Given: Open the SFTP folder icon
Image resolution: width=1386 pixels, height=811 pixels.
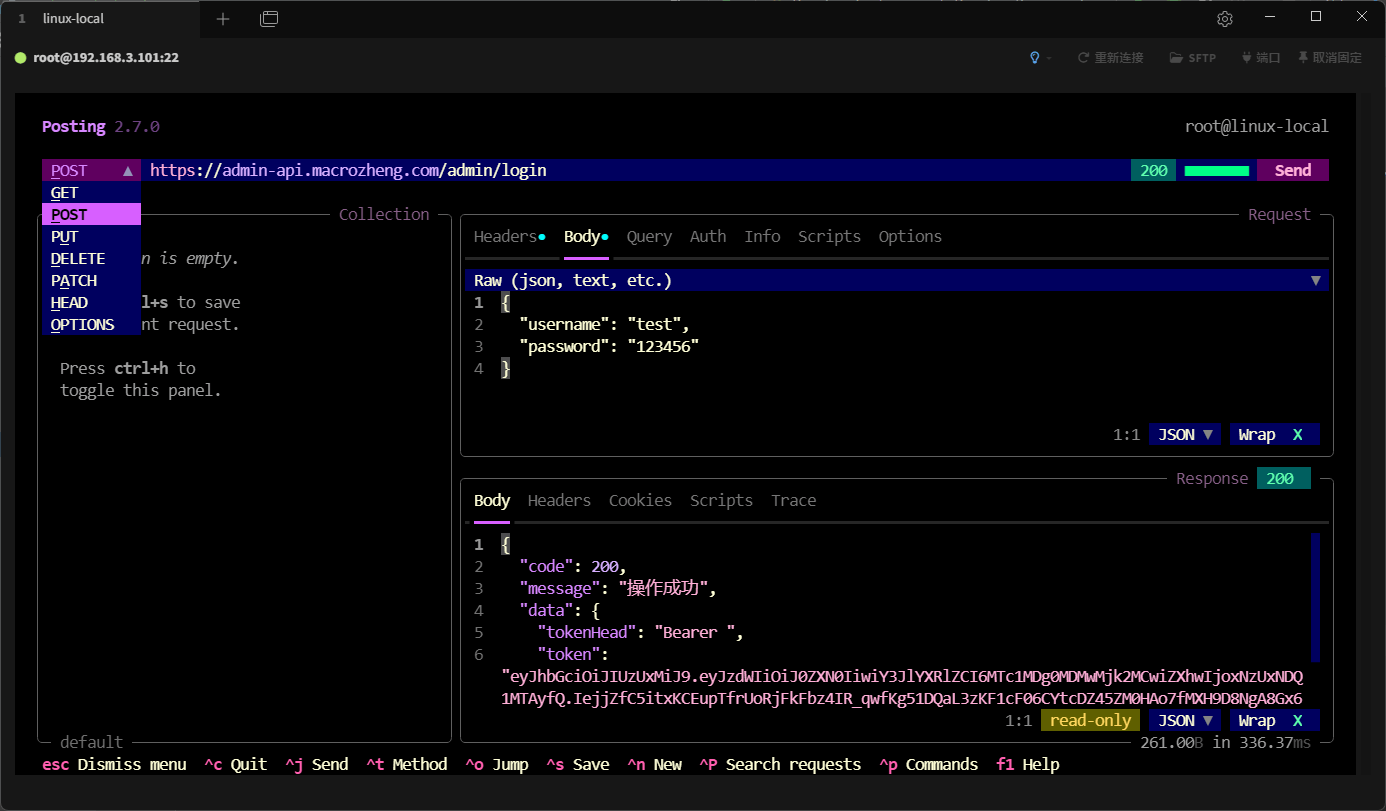Looking at the screenshot, I should (1176, 58).
